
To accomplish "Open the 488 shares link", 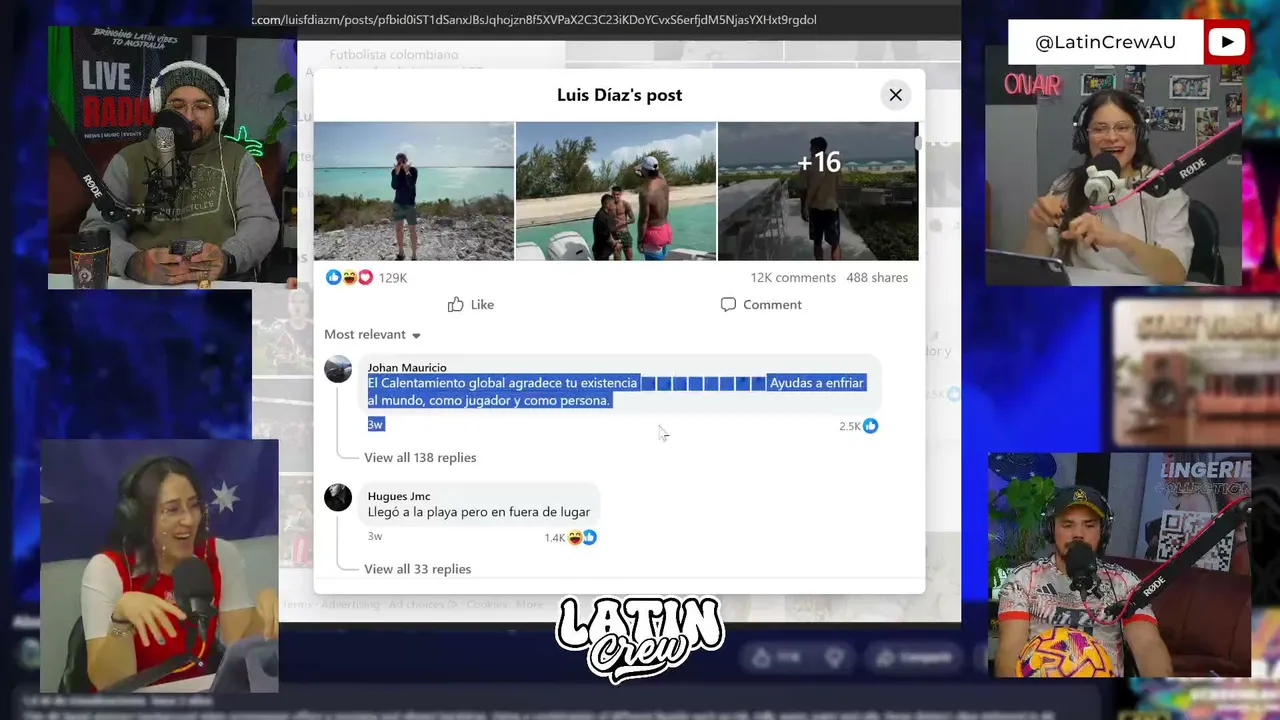I will tap(877, 277).
